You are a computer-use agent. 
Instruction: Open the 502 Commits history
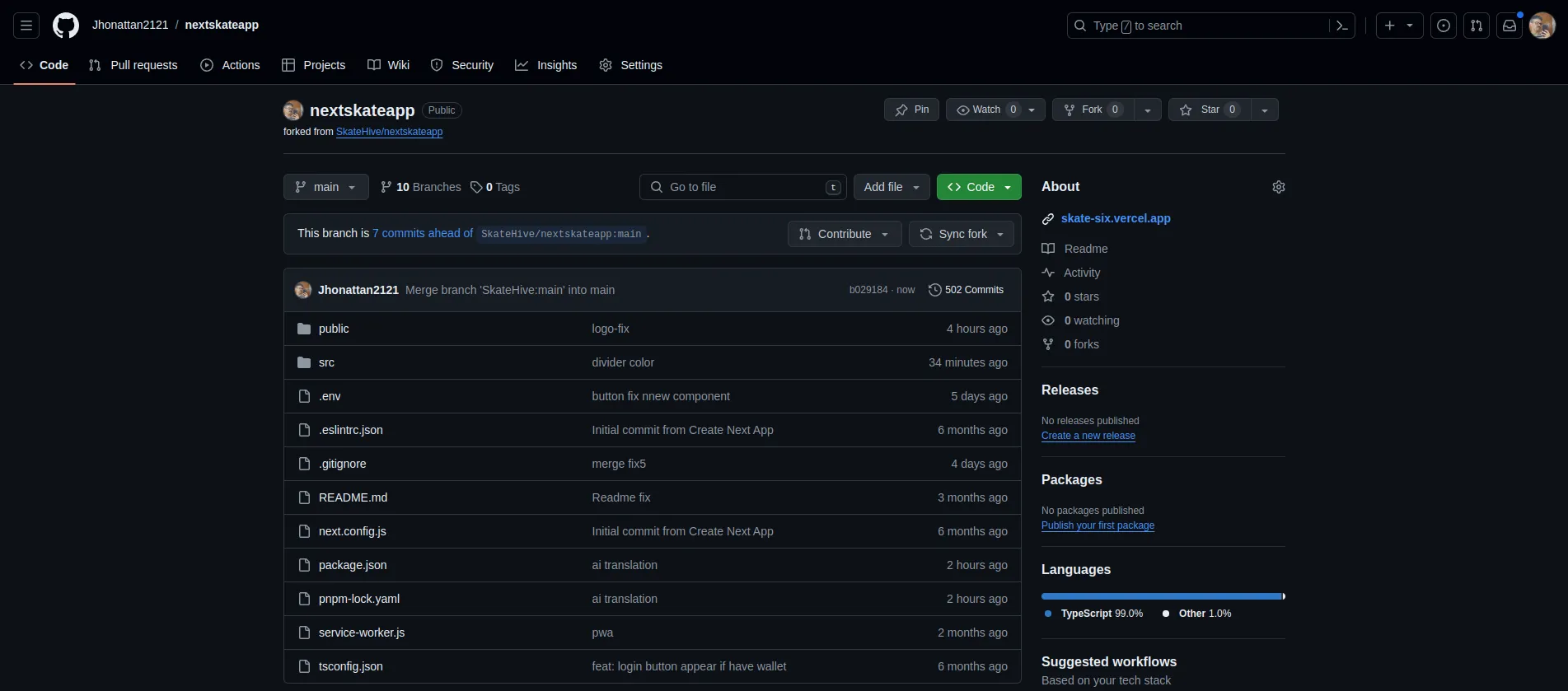coord(966,290)
